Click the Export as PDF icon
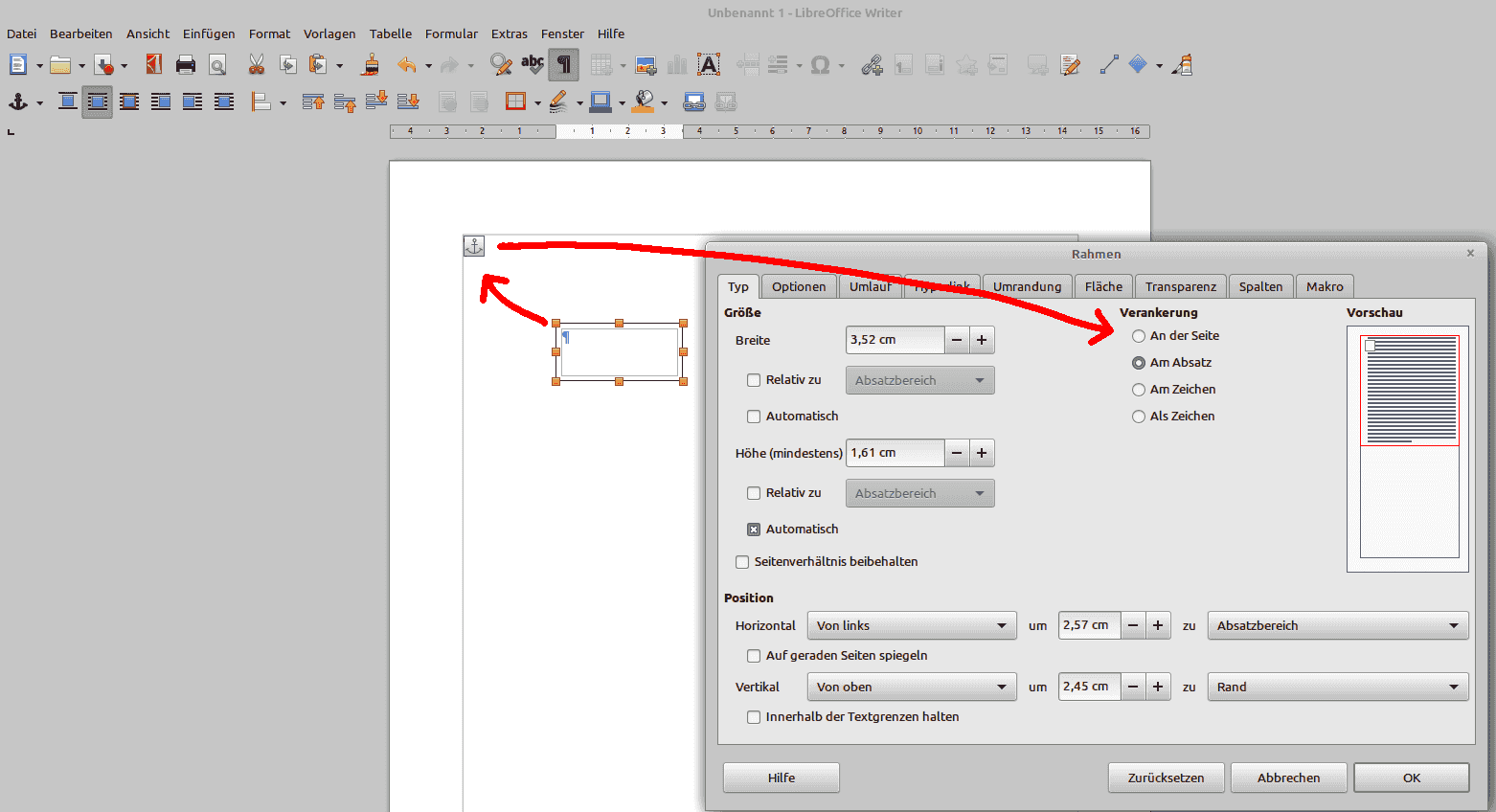Viewport: 1496px width, 812px height. click(x=154, y=65)
